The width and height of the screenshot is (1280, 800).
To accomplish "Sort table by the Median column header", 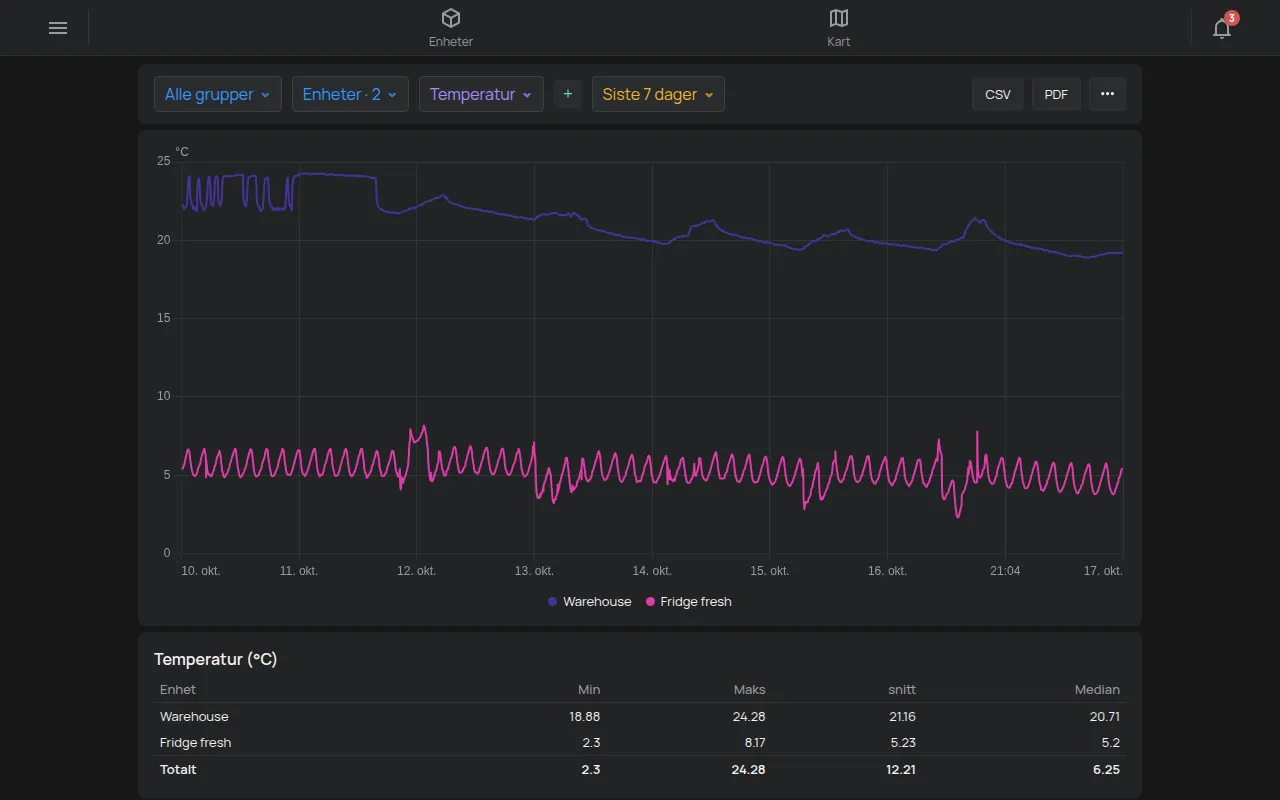I will [x=1097, y=690].
